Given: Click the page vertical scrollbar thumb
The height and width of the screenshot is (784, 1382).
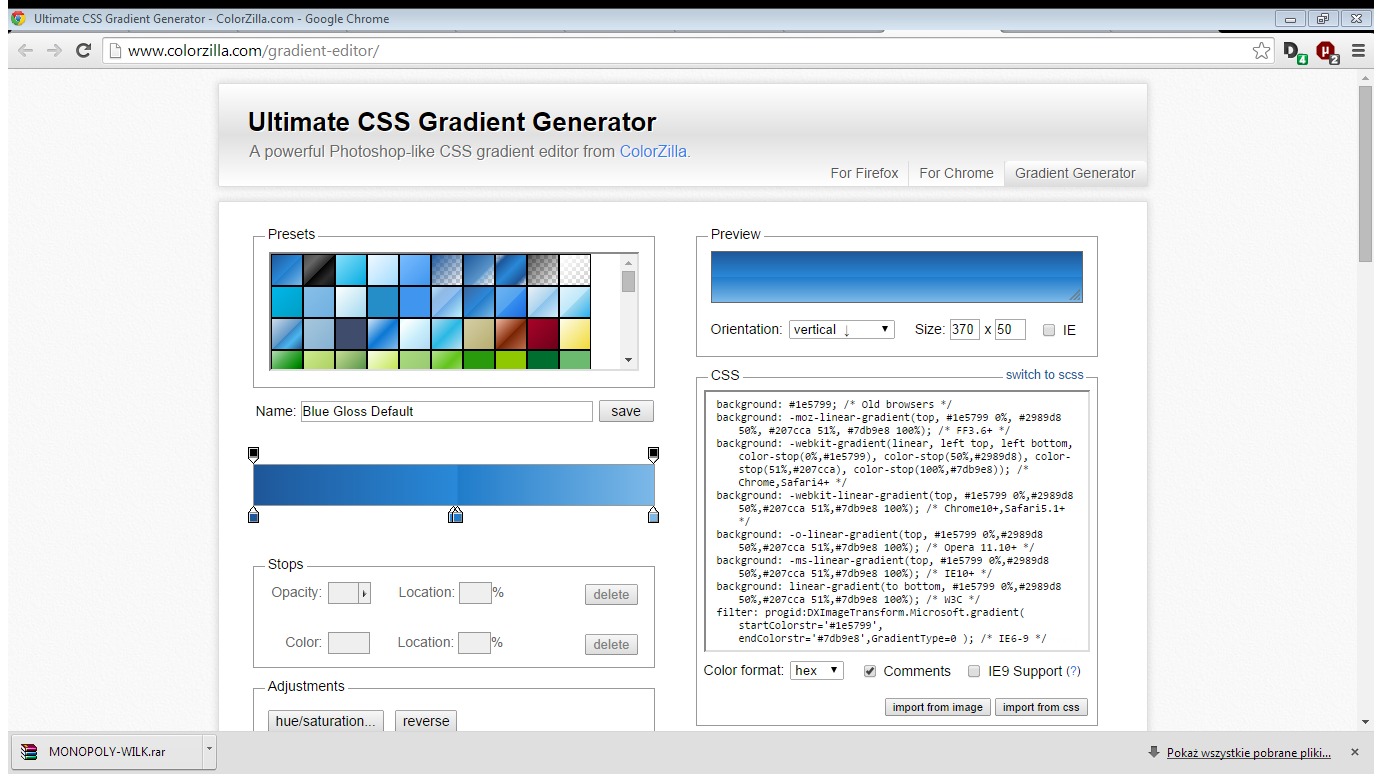Looking at the screenshot, I should [x=1365, y=174].
